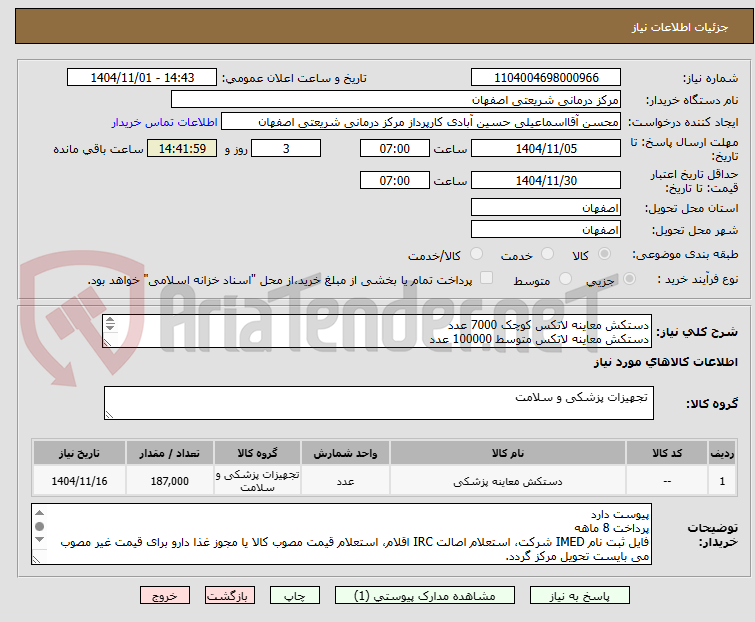Viewport: 755px width, 622px height.
Task: Click the deadline time 07:00 field
Action: pos(395,148)
